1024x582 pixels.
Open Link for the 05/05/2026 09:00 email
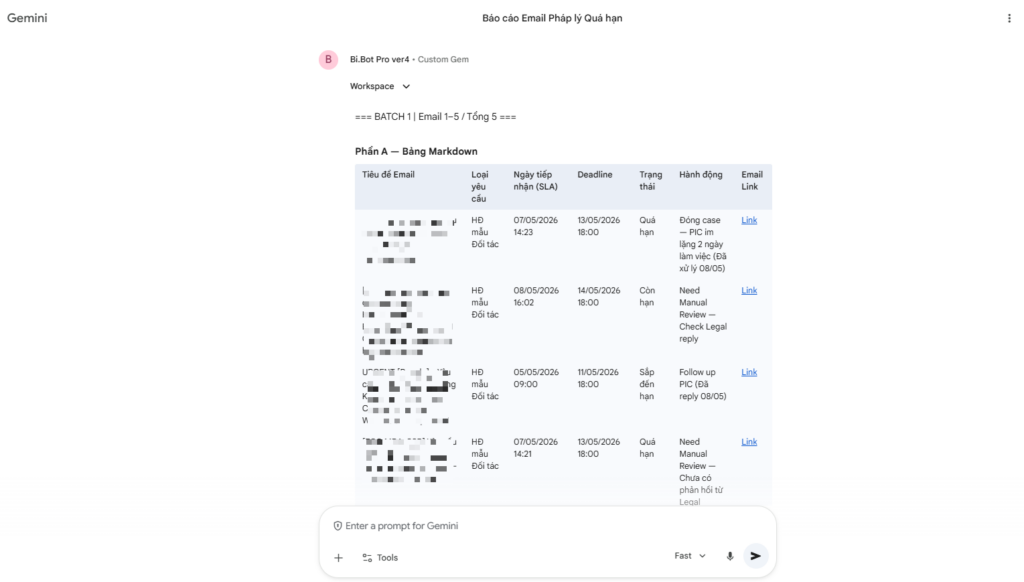(749, 372)
